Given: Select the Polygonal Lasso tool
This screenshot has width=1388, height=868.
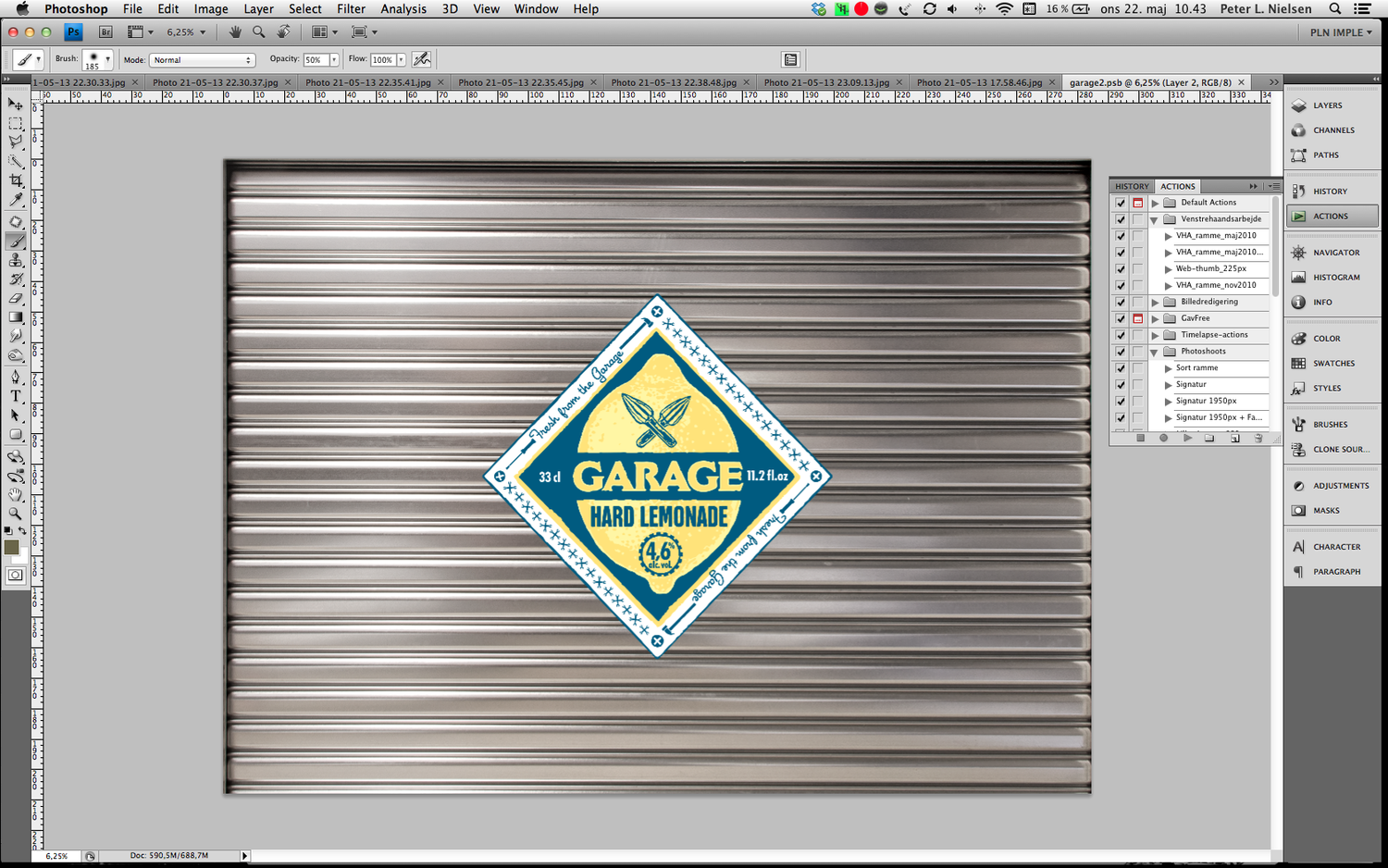Looking at the screenshot, I should click(16, 143).
